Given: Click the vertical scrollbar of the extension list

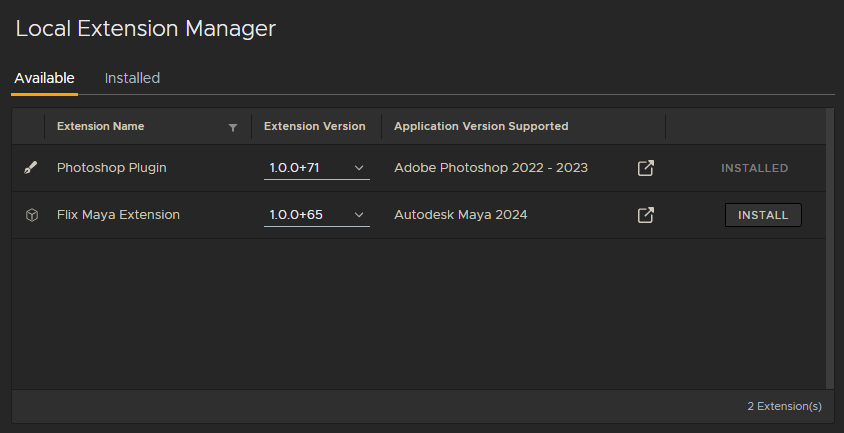Looking at the screenshot, I should click(829, 248).
